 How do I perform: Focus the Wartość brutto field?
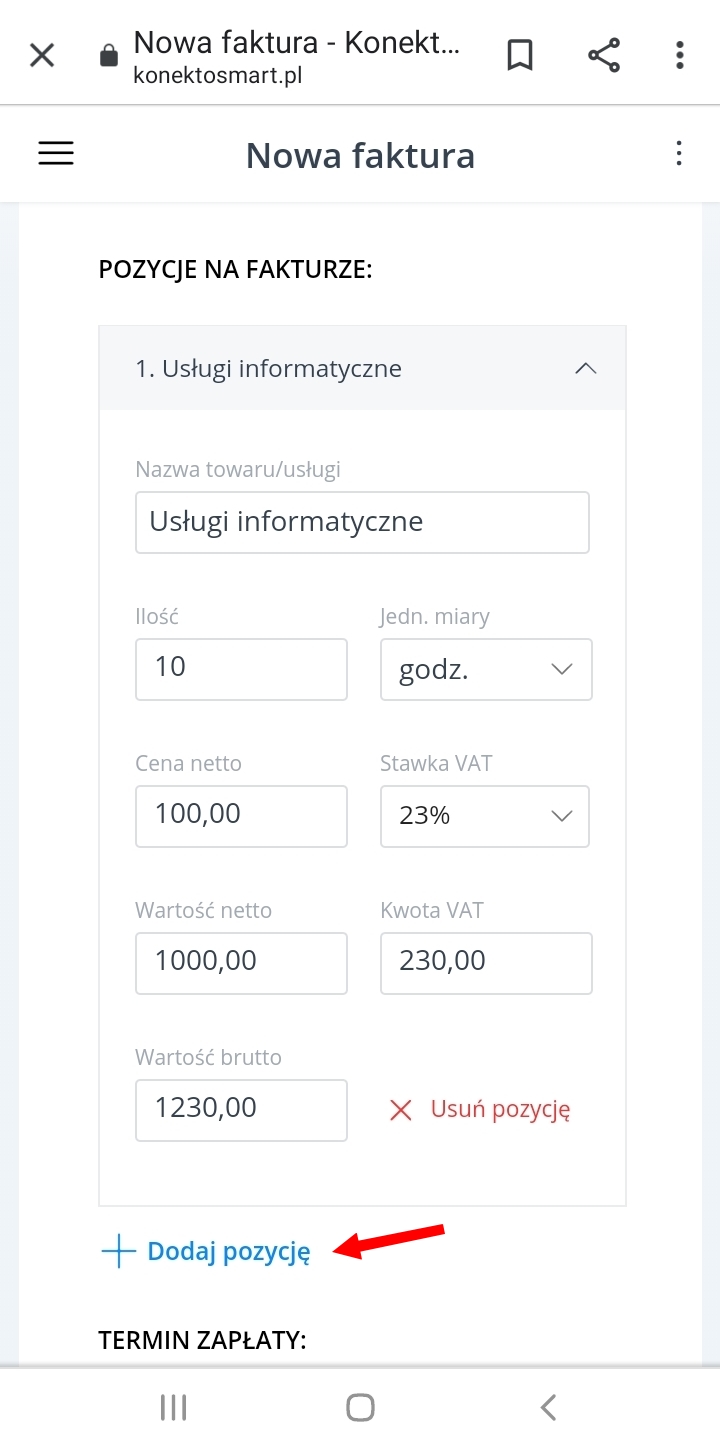click(241, 1110)
